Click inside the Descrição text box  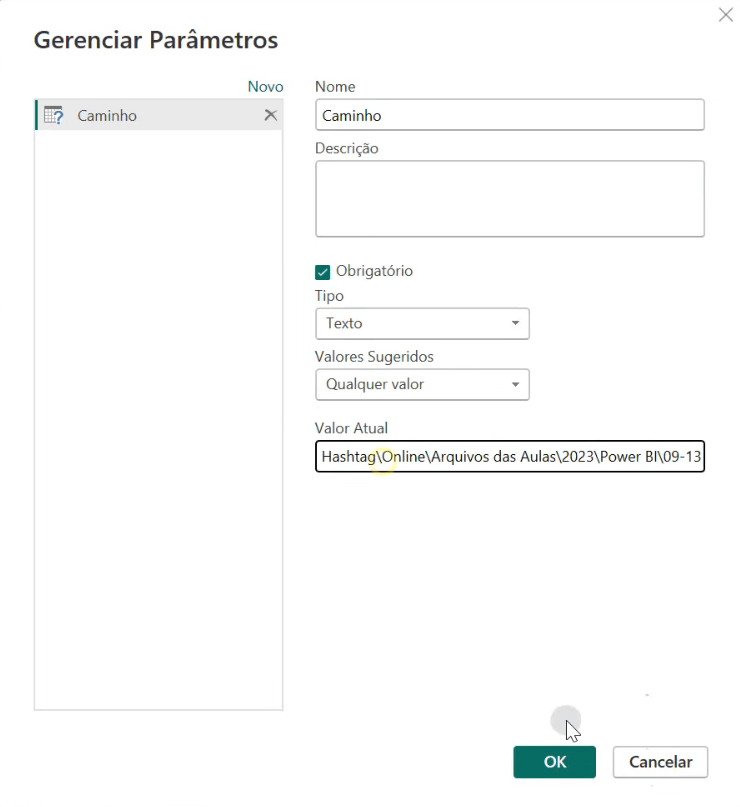click(x=509, y=199)
